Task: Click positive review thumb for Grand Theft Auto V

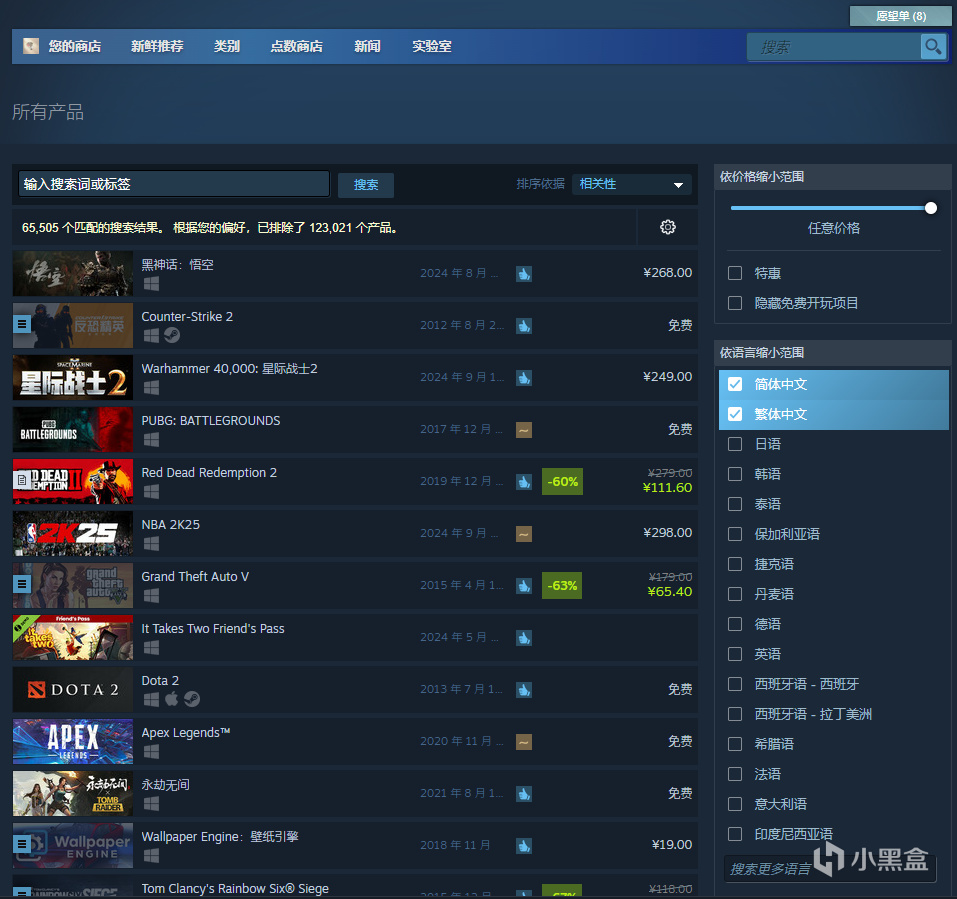Action: click(x=524, y=585)
